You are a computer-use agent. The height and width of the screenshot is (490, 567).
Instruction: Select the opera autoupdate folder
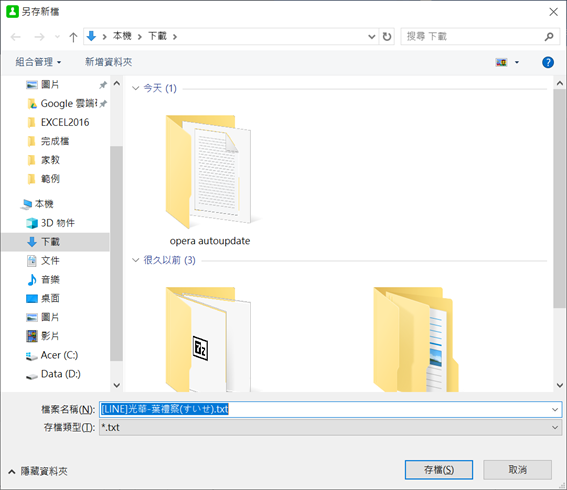210,180
